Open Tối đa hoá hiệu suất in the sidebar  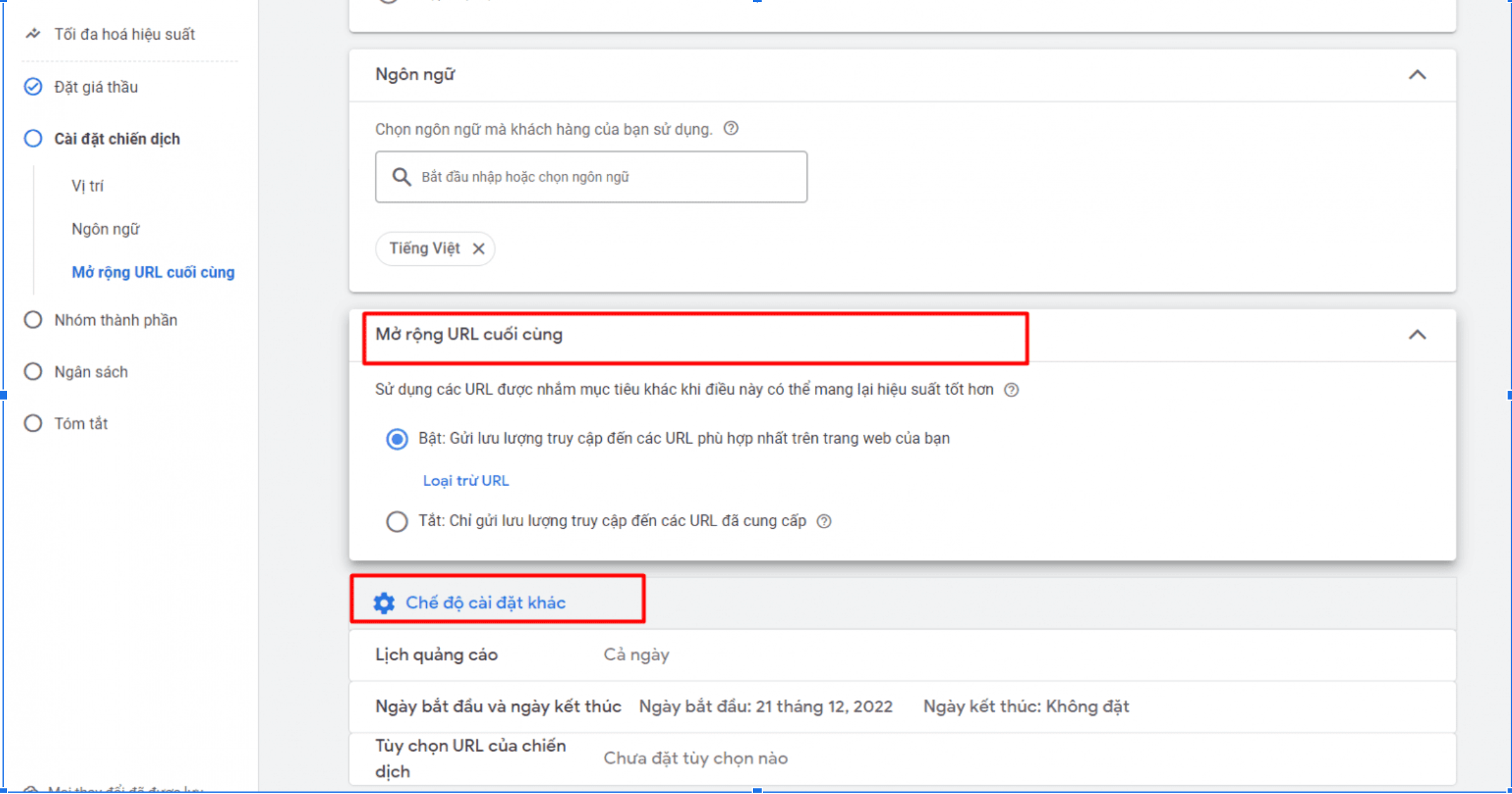pyautogui.click(x=125, y=34)
